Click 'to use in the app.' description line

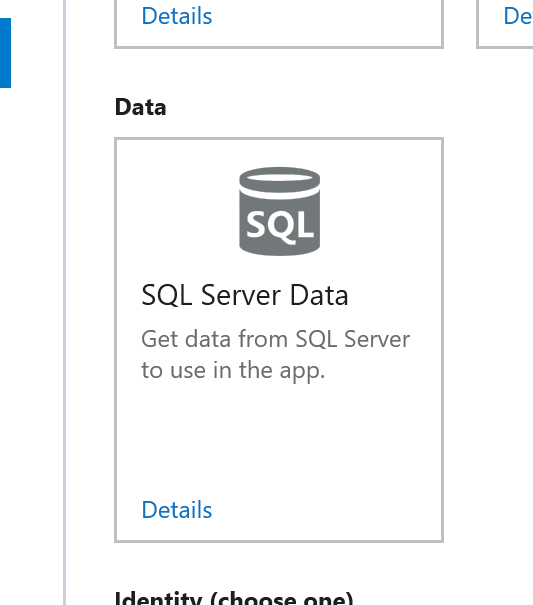[233, 371]
